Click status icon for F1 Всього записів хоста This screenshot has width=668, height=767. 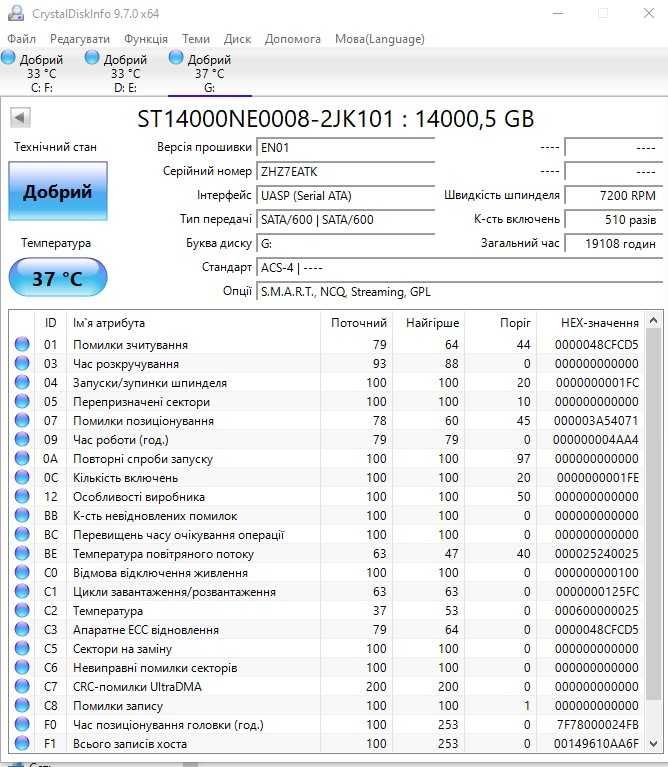pyautogui.click(x=22, y=743)
